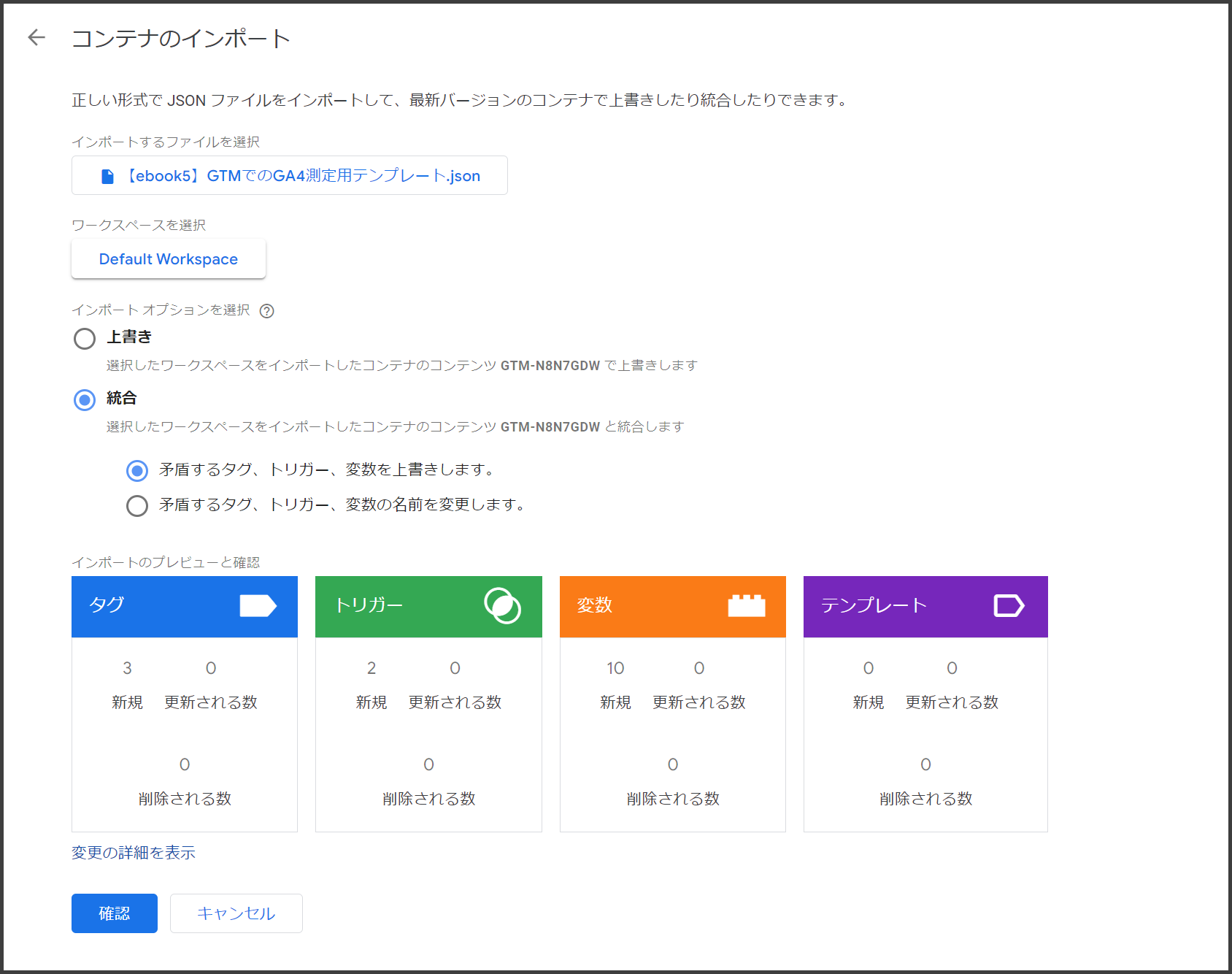Click the コンテナのインポート page title
The height and width of the screenshot is (974, 1232).
pos(181,38)
